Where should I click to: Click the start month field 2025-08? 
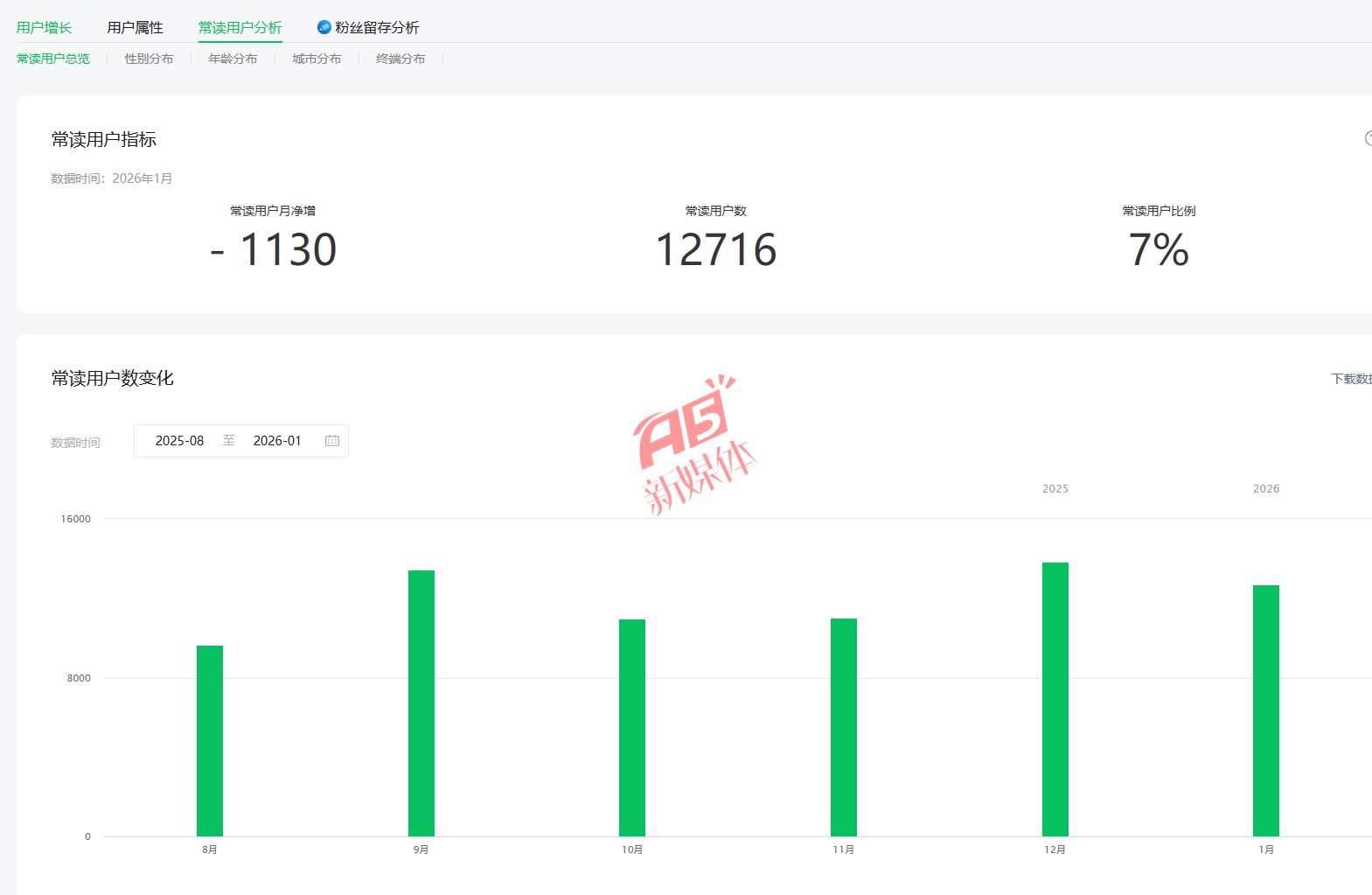(x=179, y=441)
